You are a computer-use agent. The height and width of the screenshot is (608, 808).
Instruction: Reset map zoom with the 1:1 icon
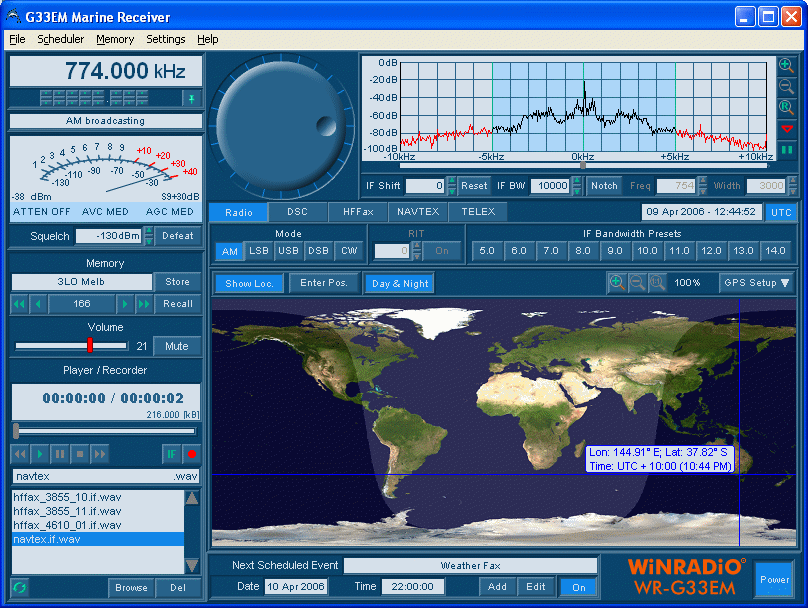(657, 283)
